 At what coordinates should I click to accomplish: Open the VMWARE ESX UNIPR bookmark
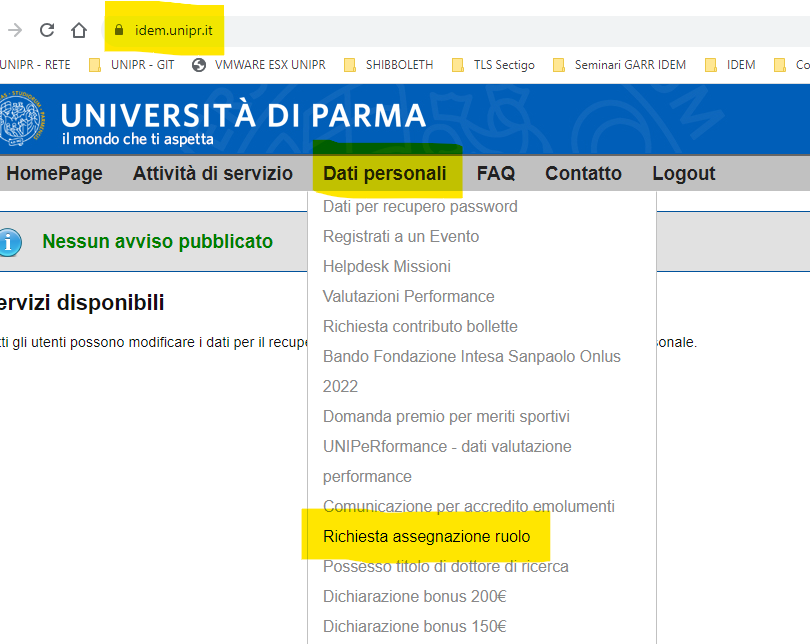[259, 65]
